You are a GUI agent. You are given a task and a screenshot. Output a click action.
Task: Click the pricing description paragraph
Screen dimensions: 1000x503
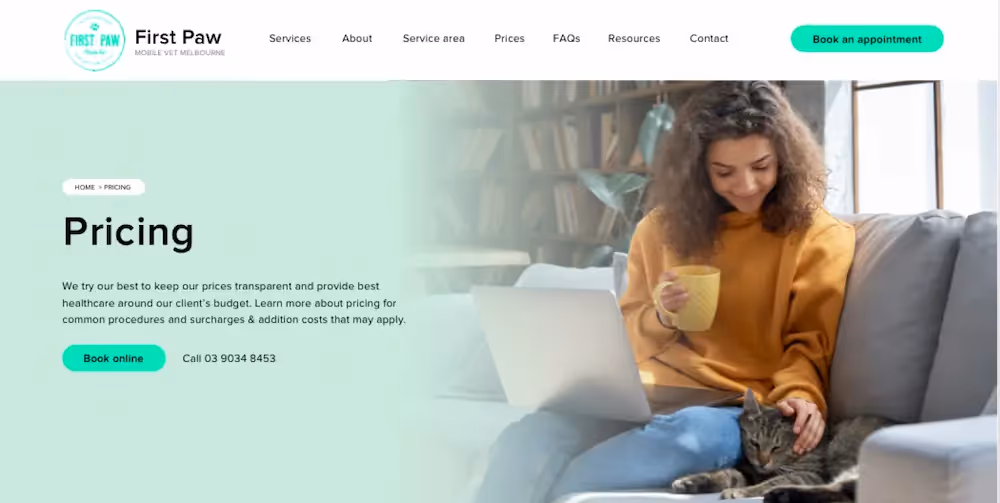[234, 303]
